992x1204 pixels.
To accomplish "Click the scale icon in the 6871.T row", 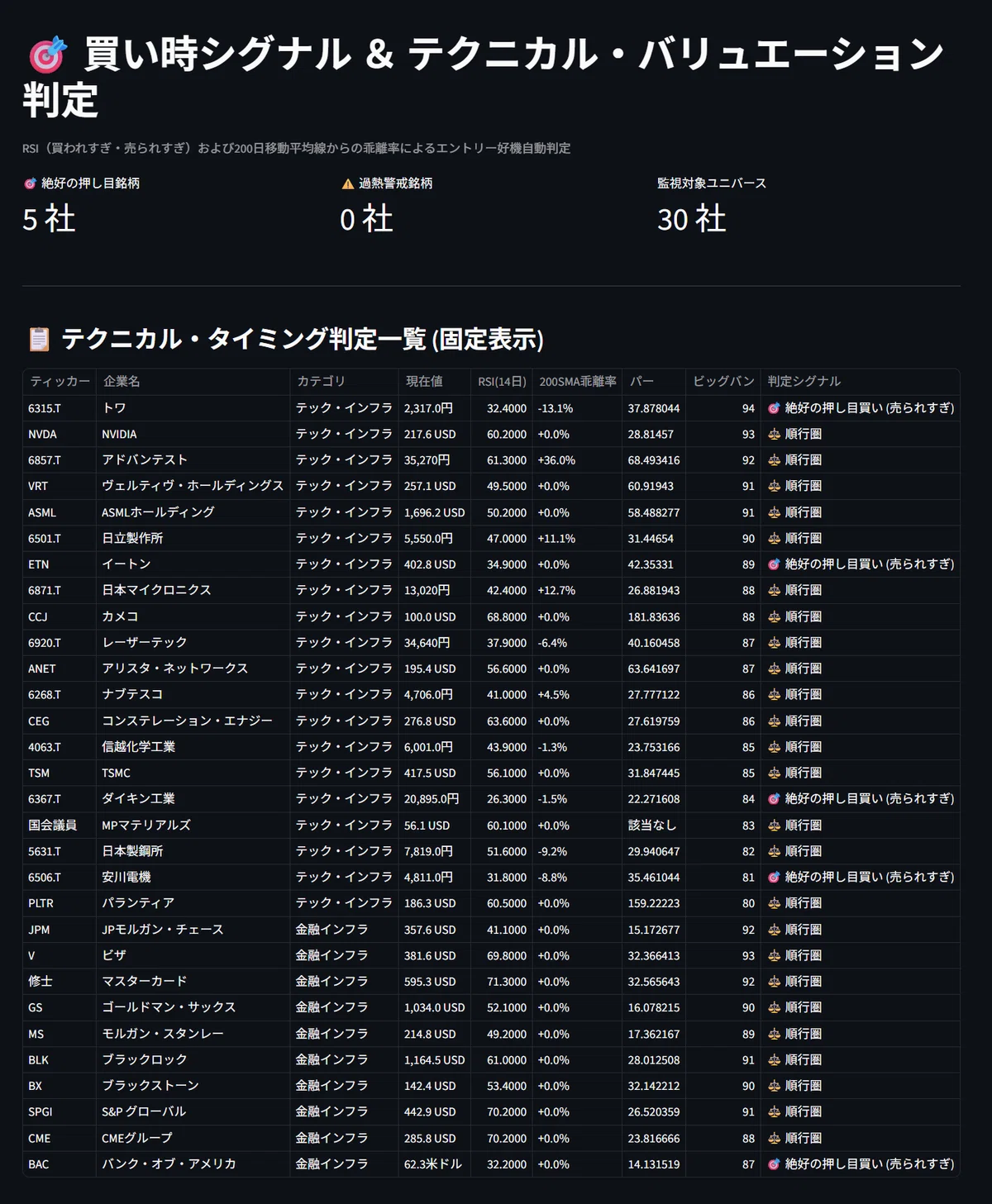I will (x=774, y=590).
